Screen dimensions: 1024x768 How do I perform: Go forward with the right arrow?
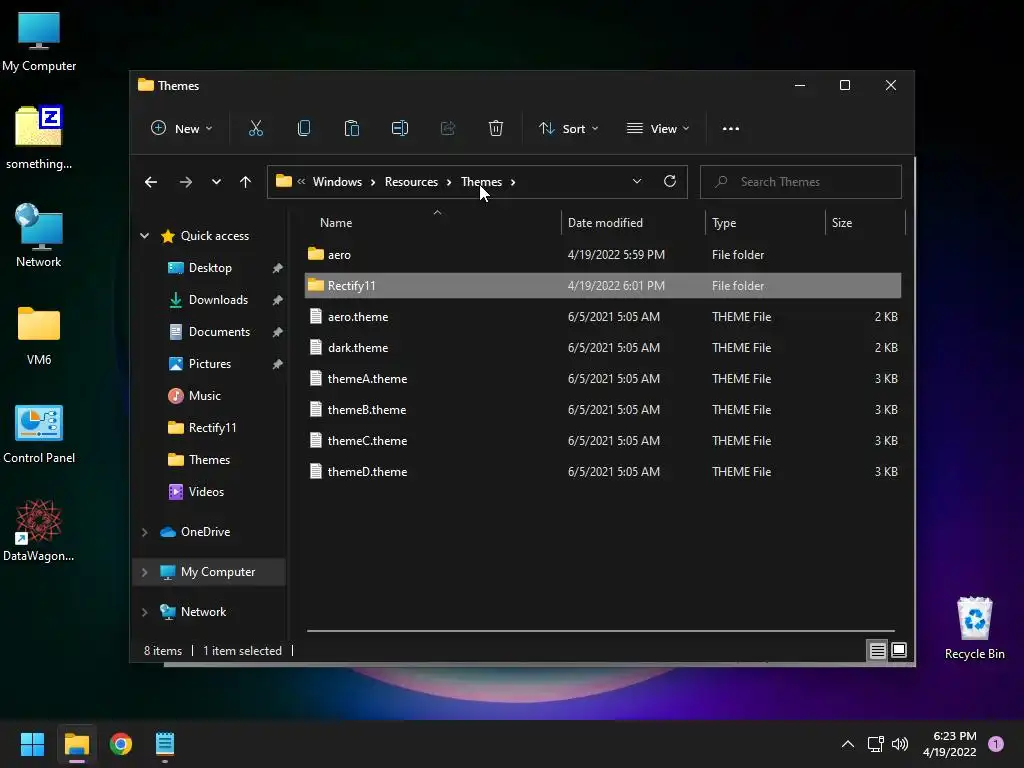pos(185,182)
